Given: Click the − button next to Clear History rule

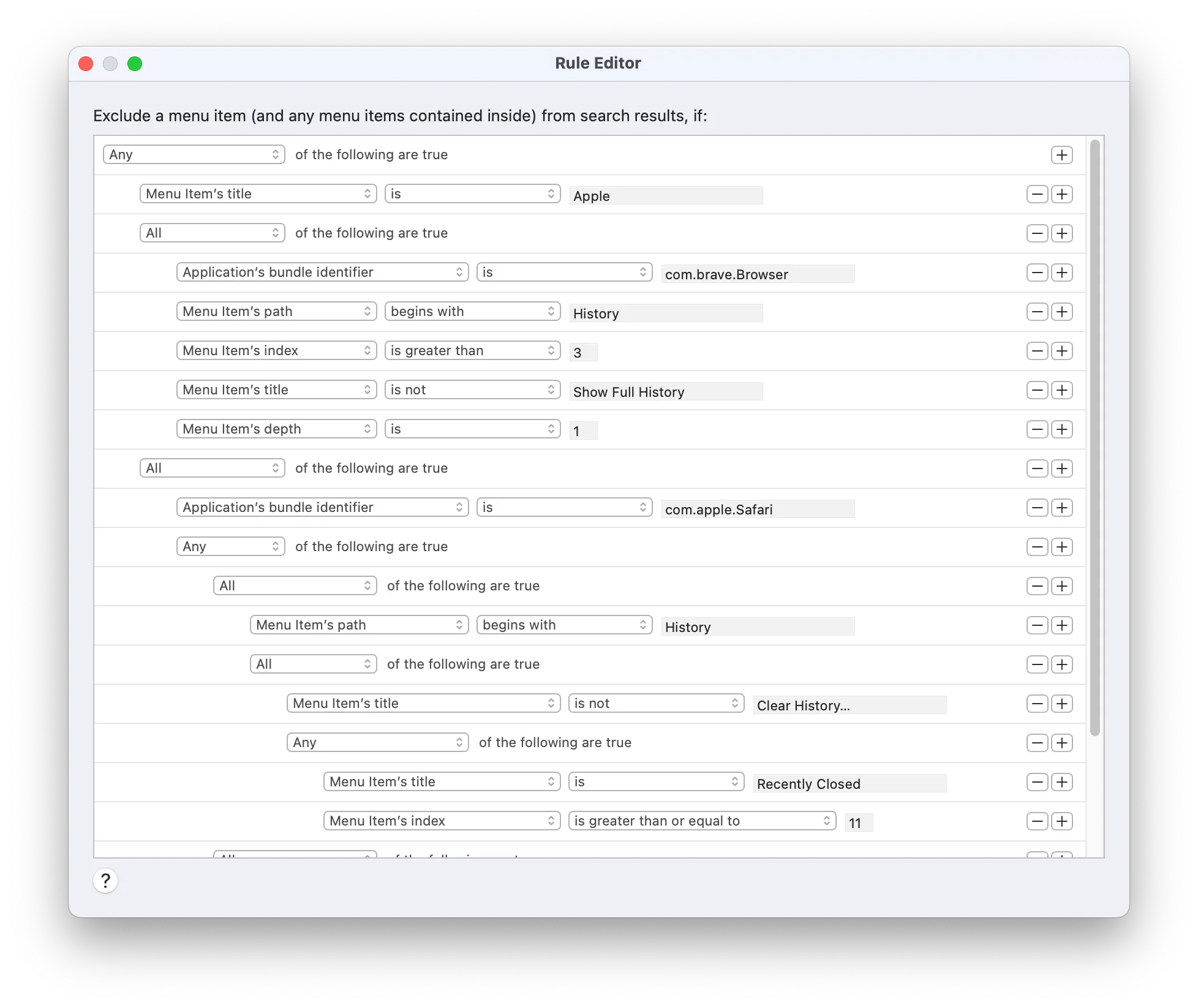Looking at the screenshot, I should click(x=1036, y=703).
